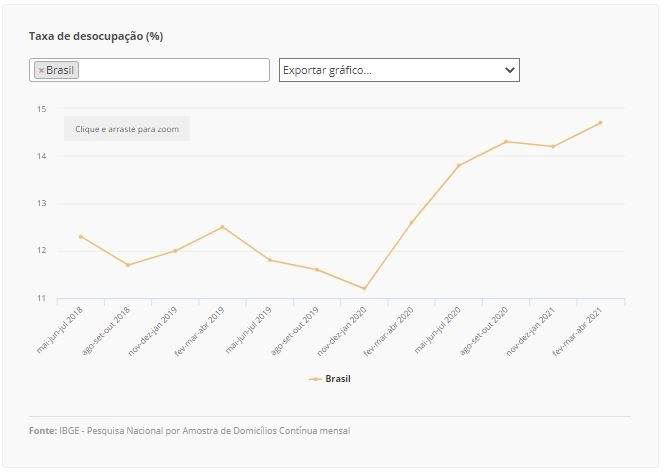The height and width of the screenshot is (473, 664).
Task: Select the lowest point at nov-dez-jan 2020
Action: [364, 288]
